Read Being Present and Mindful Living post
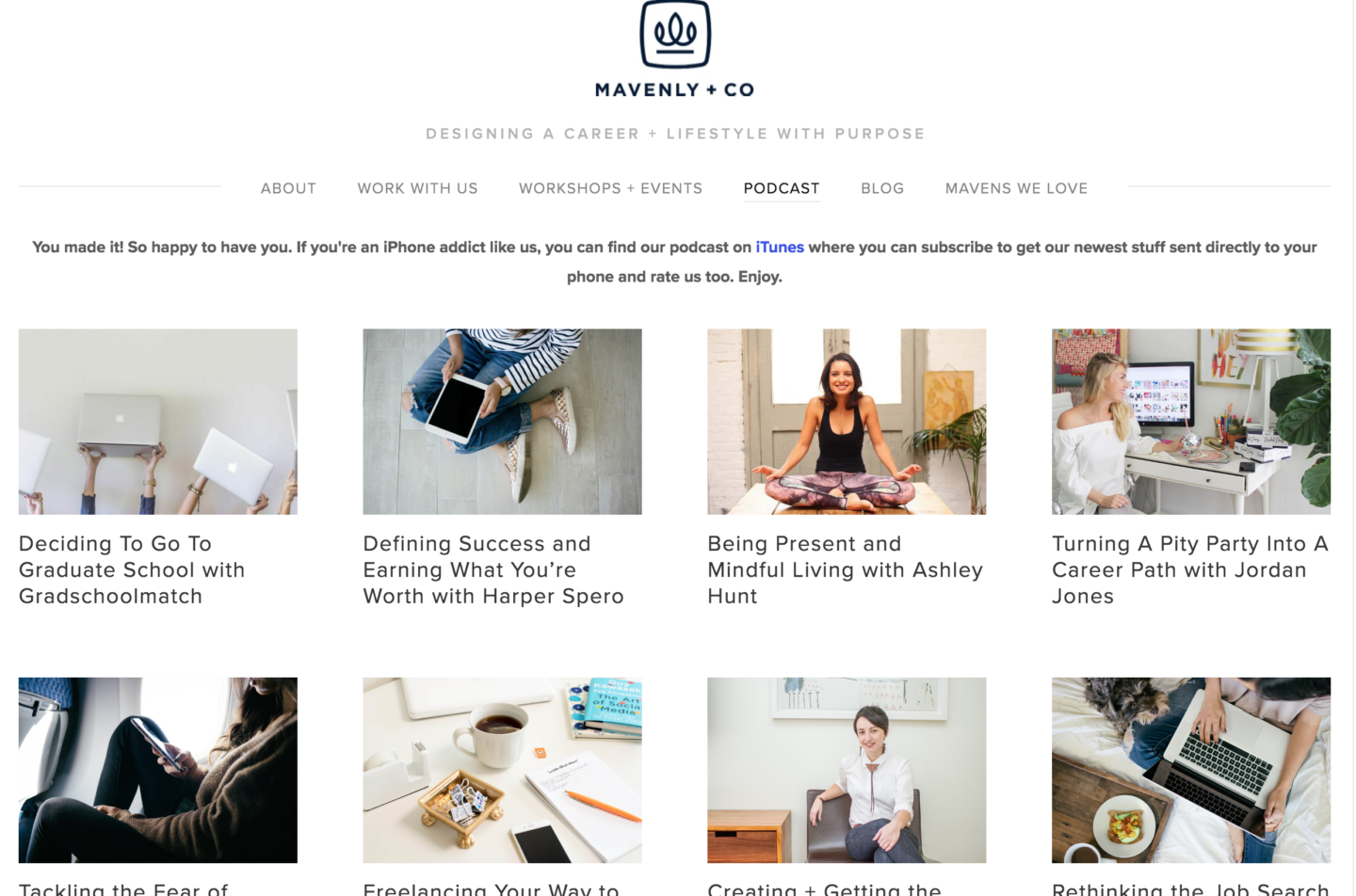 [846, 570]
